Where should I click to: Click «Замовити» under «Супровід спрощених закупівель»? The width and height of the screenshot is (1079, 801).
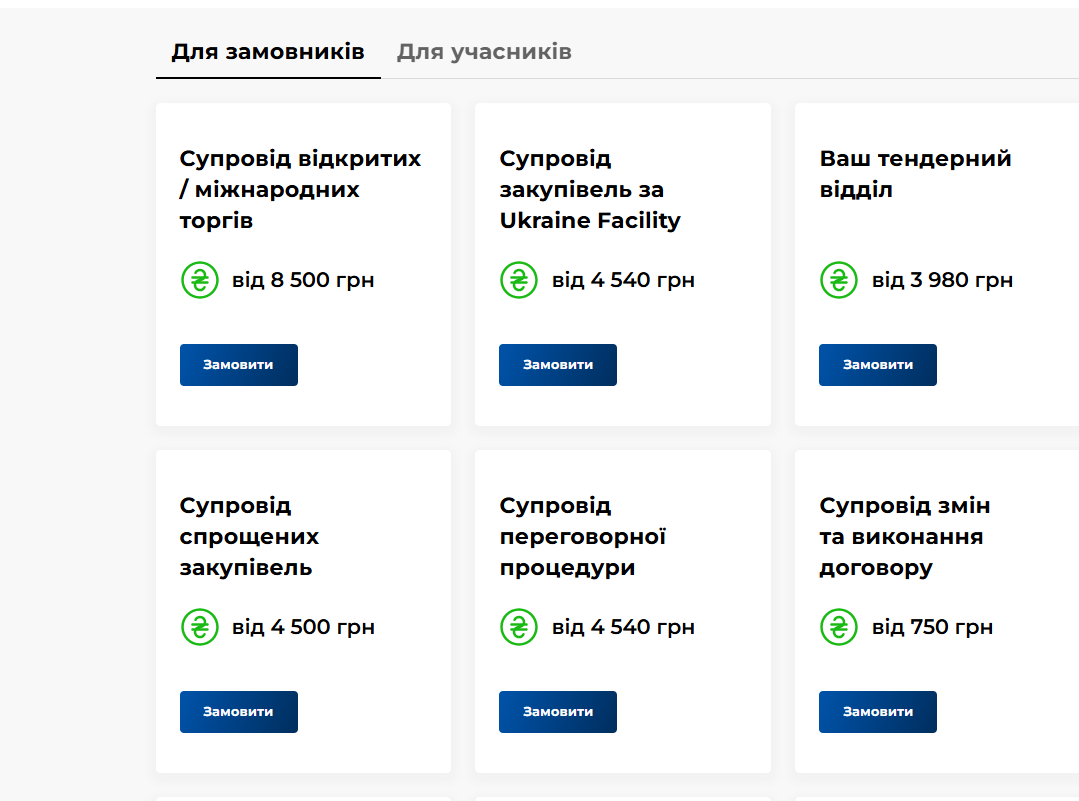click(239, 712)
